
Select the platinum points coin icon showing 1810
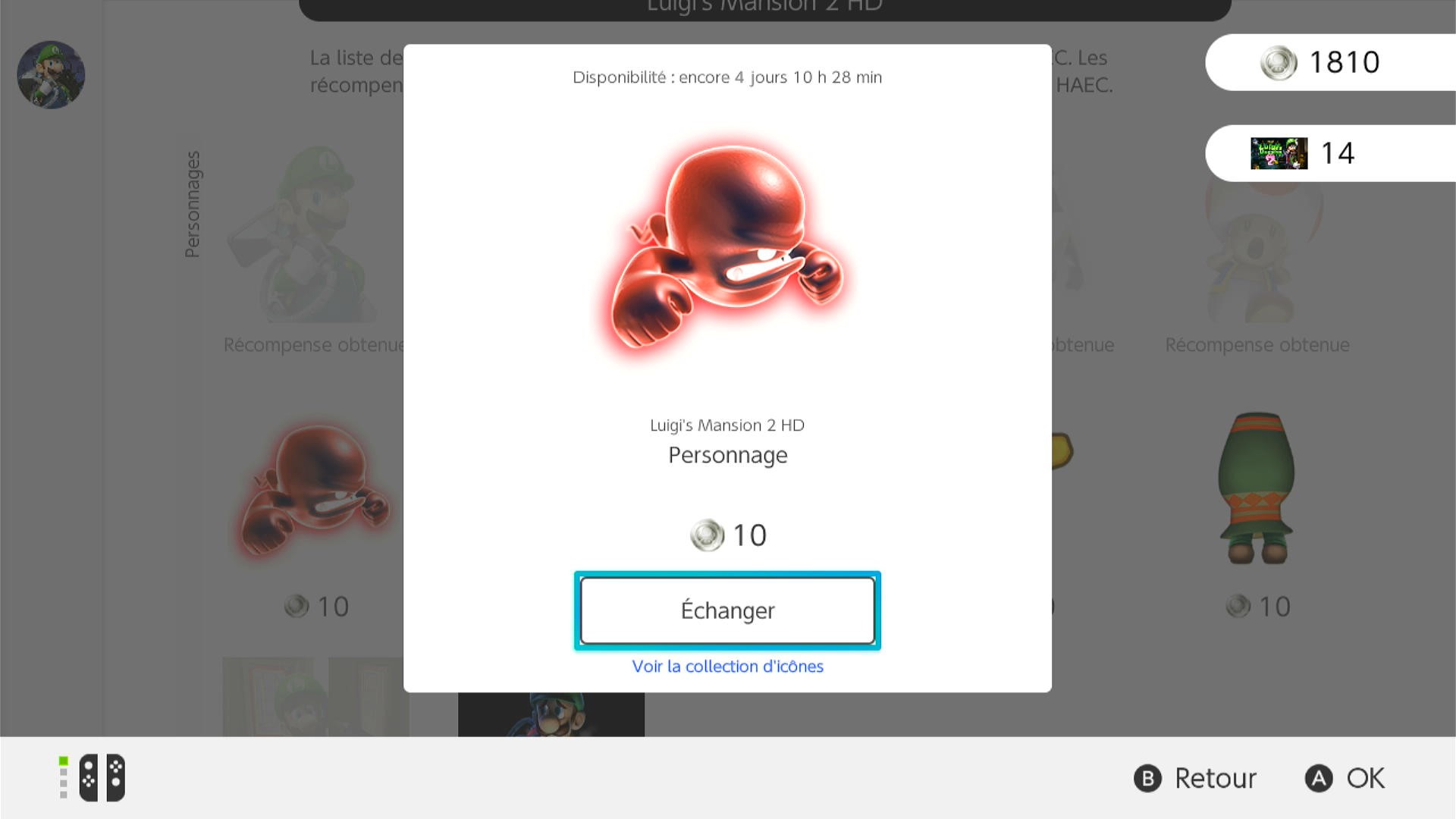1279,62
